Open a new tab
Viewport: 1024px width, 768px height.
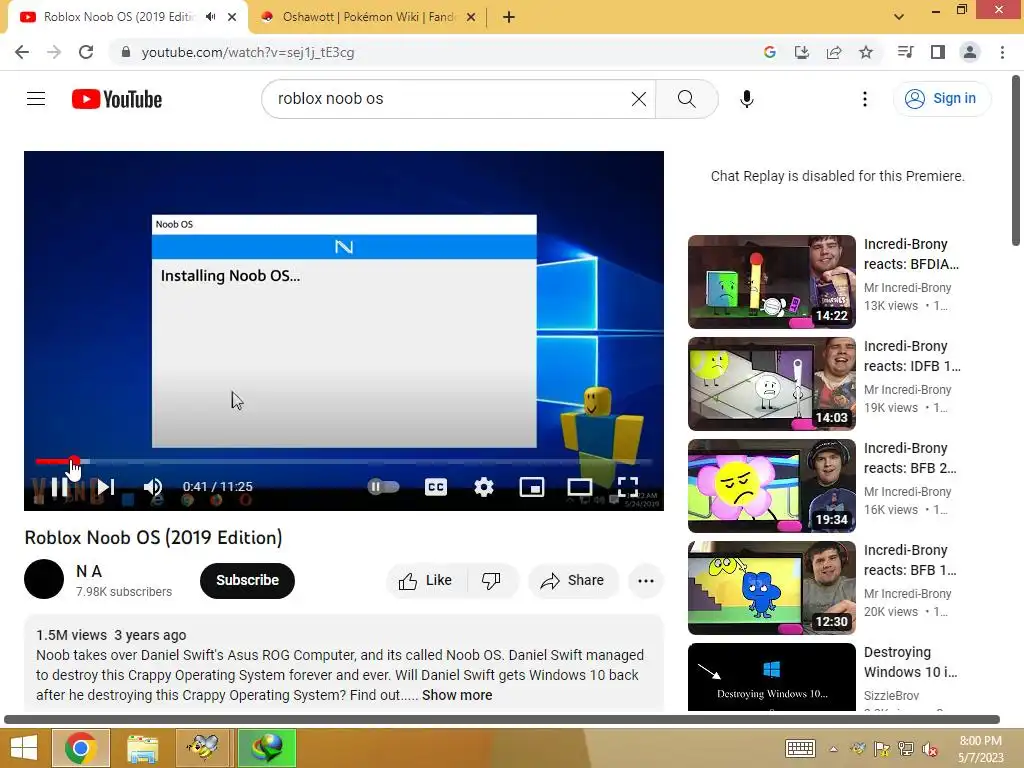coord(509,18)
